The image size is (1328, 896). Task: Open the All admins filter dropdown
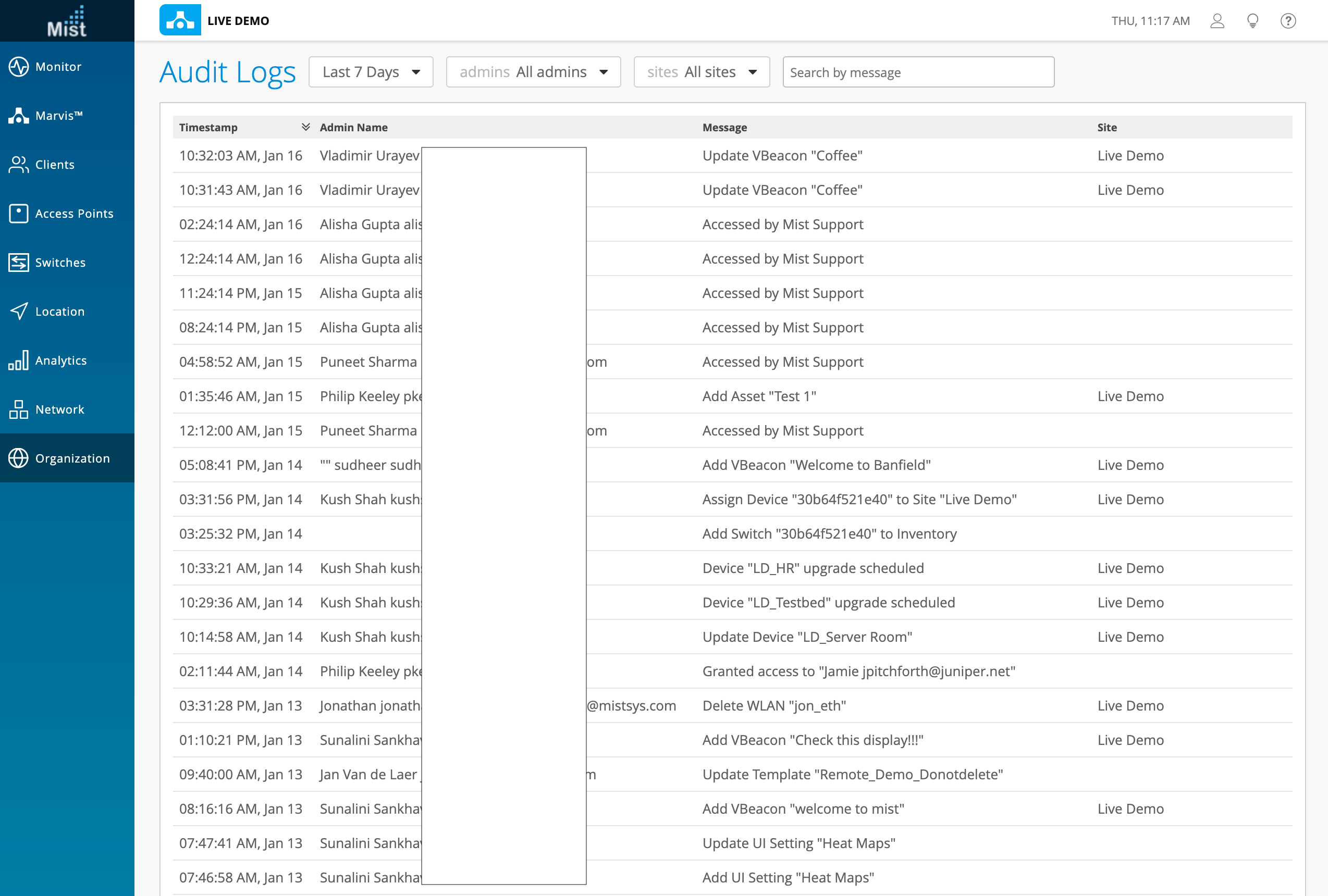tap(533, 72)
